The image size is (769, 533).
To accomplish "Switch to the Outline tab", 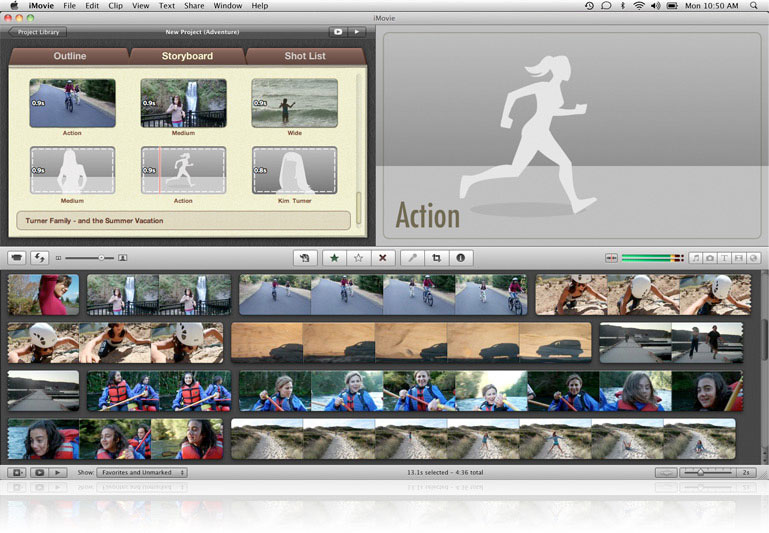I will (x=70, y=56).
